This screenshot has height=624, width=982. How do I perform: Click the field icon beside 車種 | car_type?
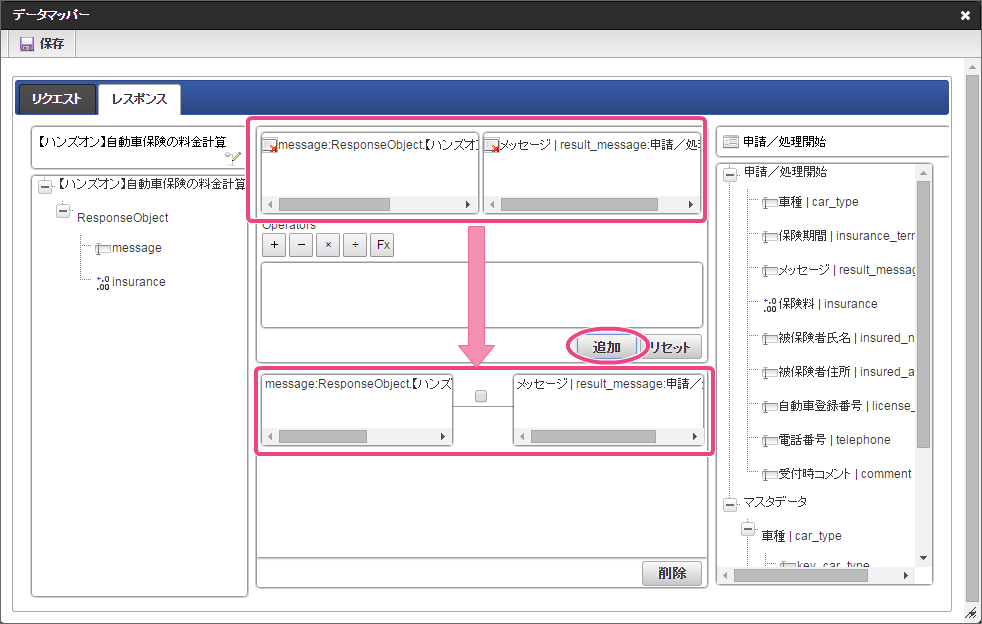pos(770,203)
